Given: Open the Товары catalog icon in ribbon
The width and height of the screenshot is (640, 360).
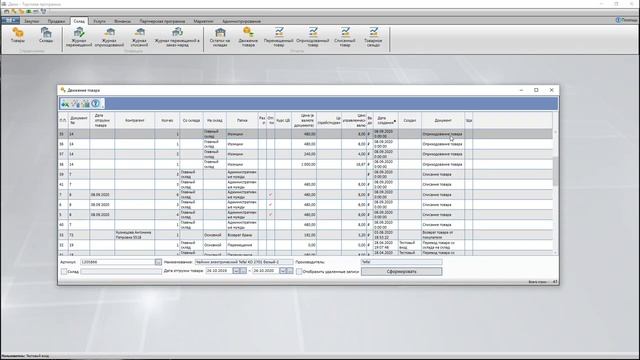Looking at the screenshot, I should [18, 35].
